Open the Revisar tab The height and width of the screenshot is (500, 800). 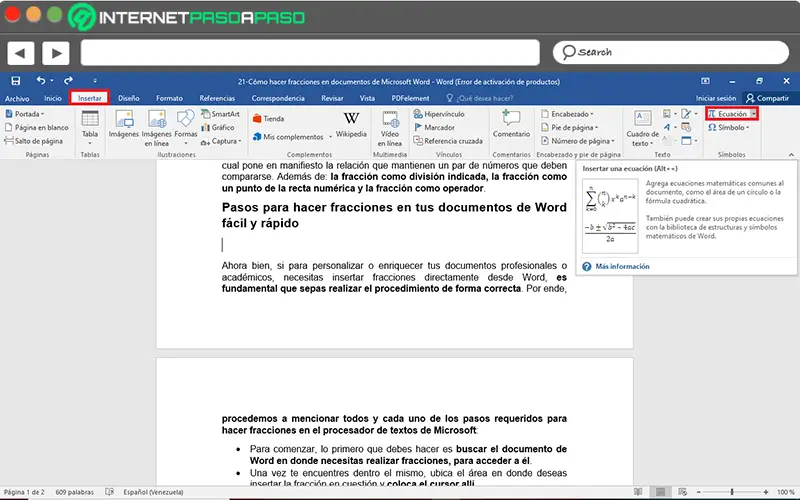[332, 98]
